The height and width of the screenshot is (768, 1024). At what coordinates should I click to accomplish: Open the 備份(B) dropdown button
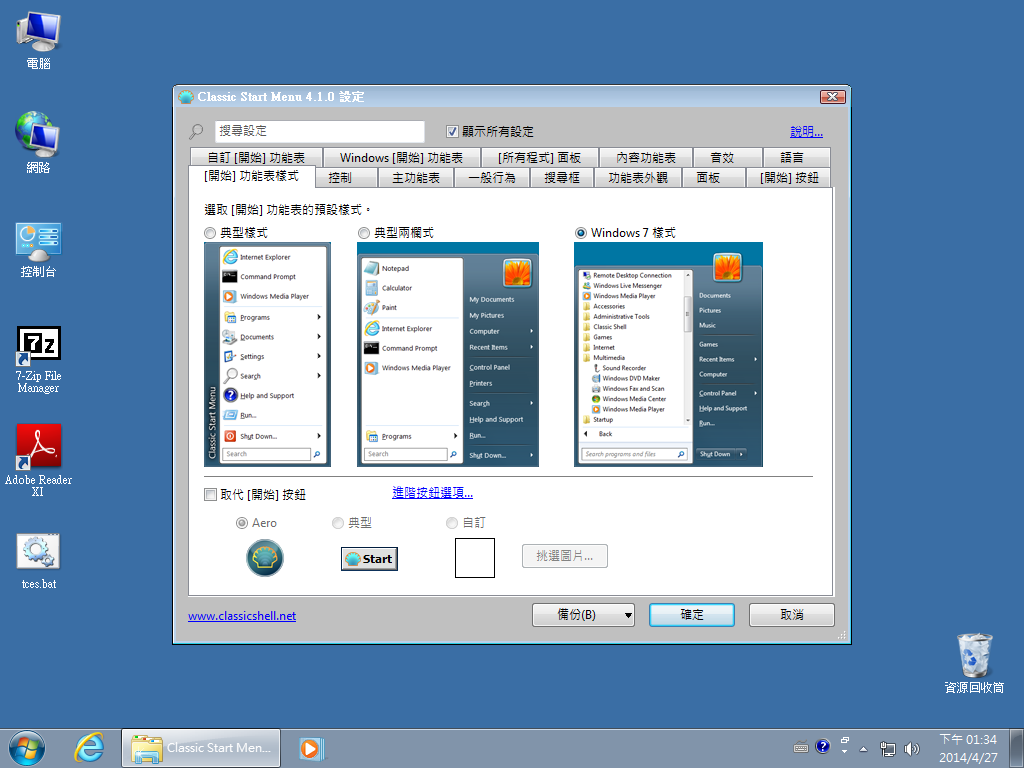click(583, 615)
